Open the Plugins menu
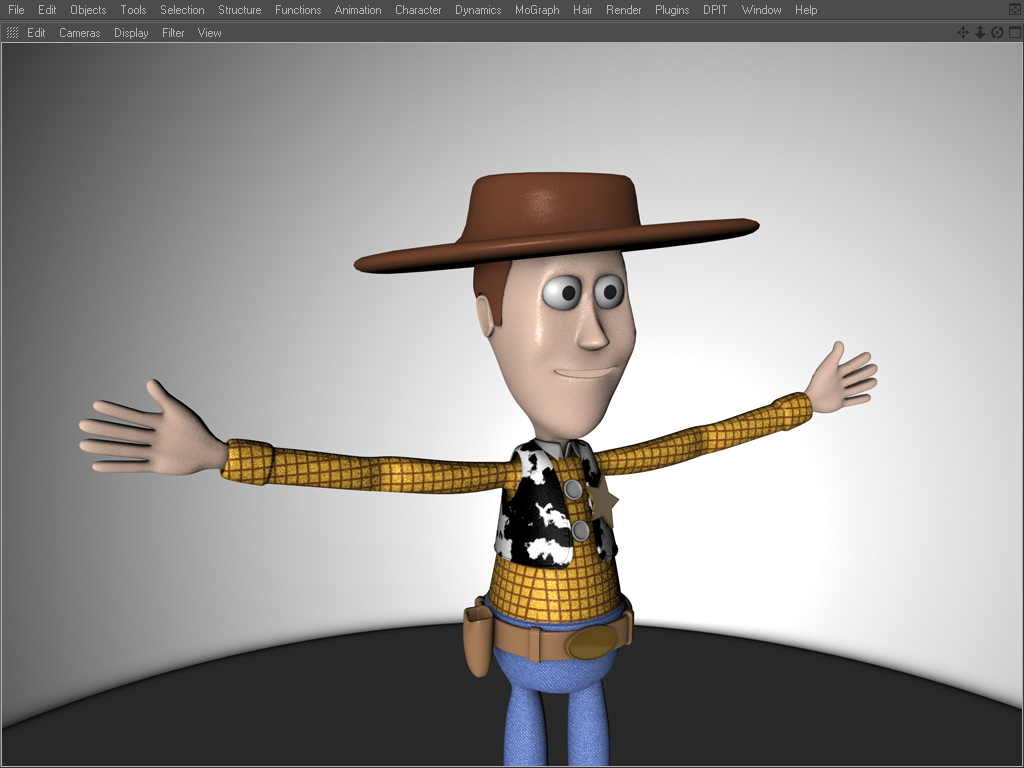The image size is (1024, 768). (x=672, y=10)
